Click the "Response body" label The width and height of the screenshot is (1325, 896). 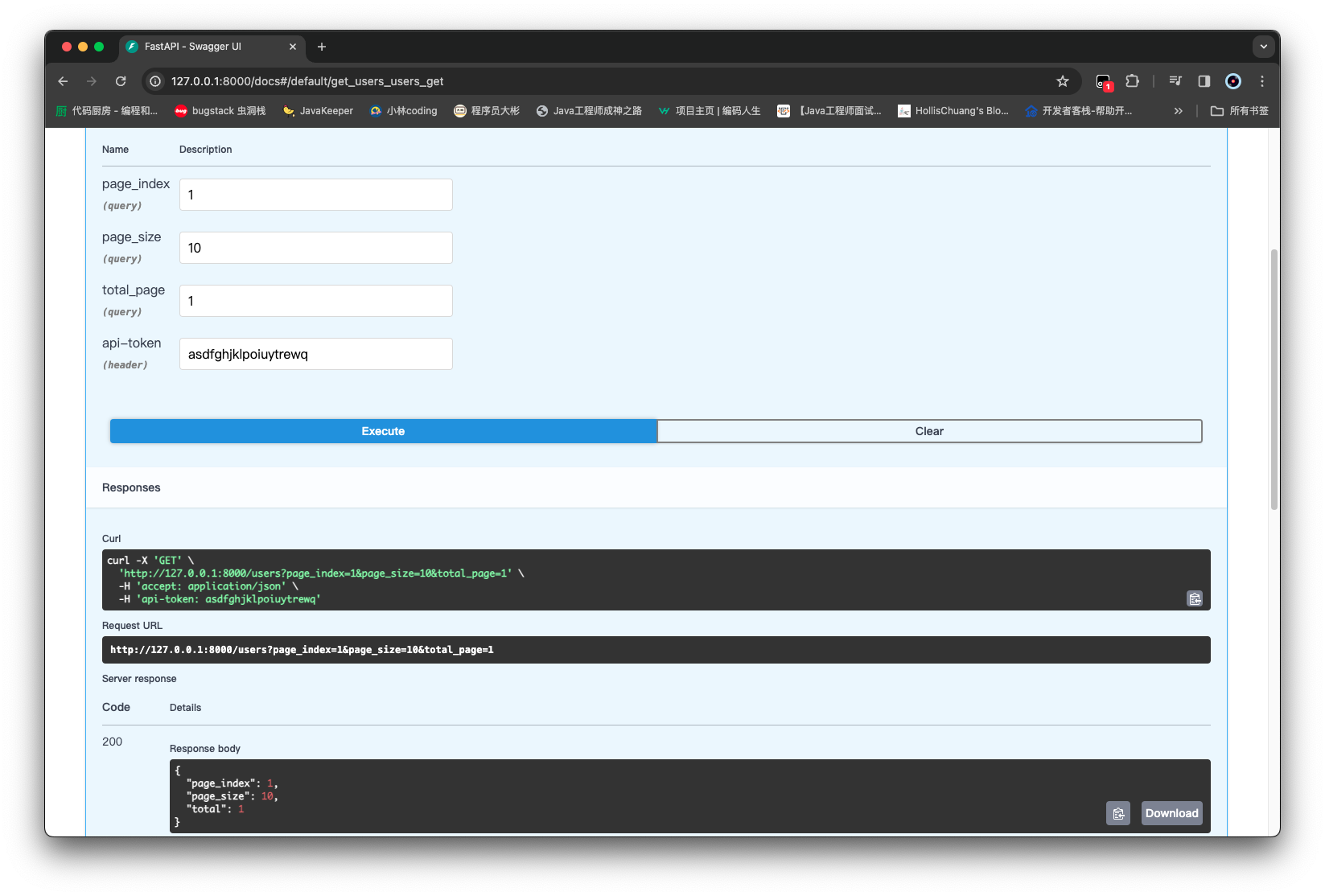[205, 749]
